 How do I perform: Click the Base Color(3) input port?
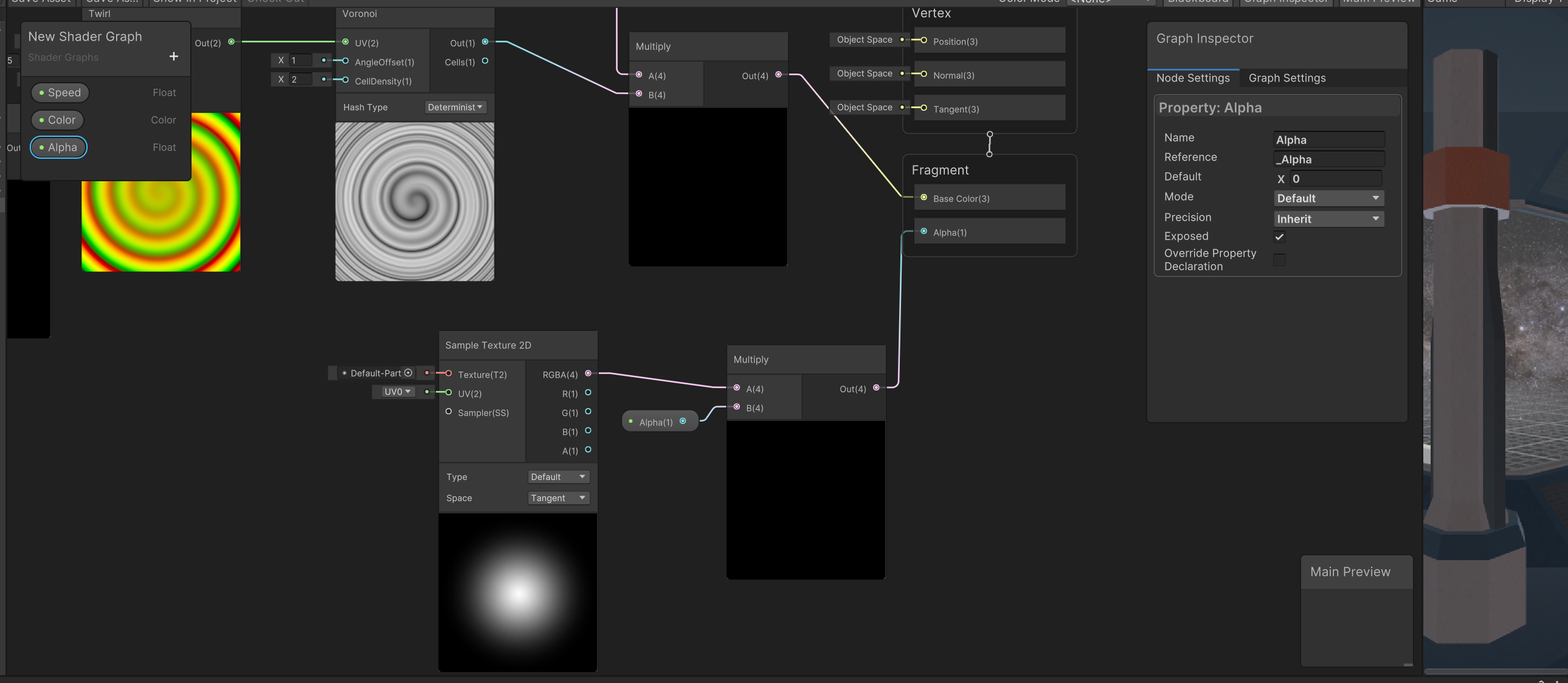(x=924, y=197)
